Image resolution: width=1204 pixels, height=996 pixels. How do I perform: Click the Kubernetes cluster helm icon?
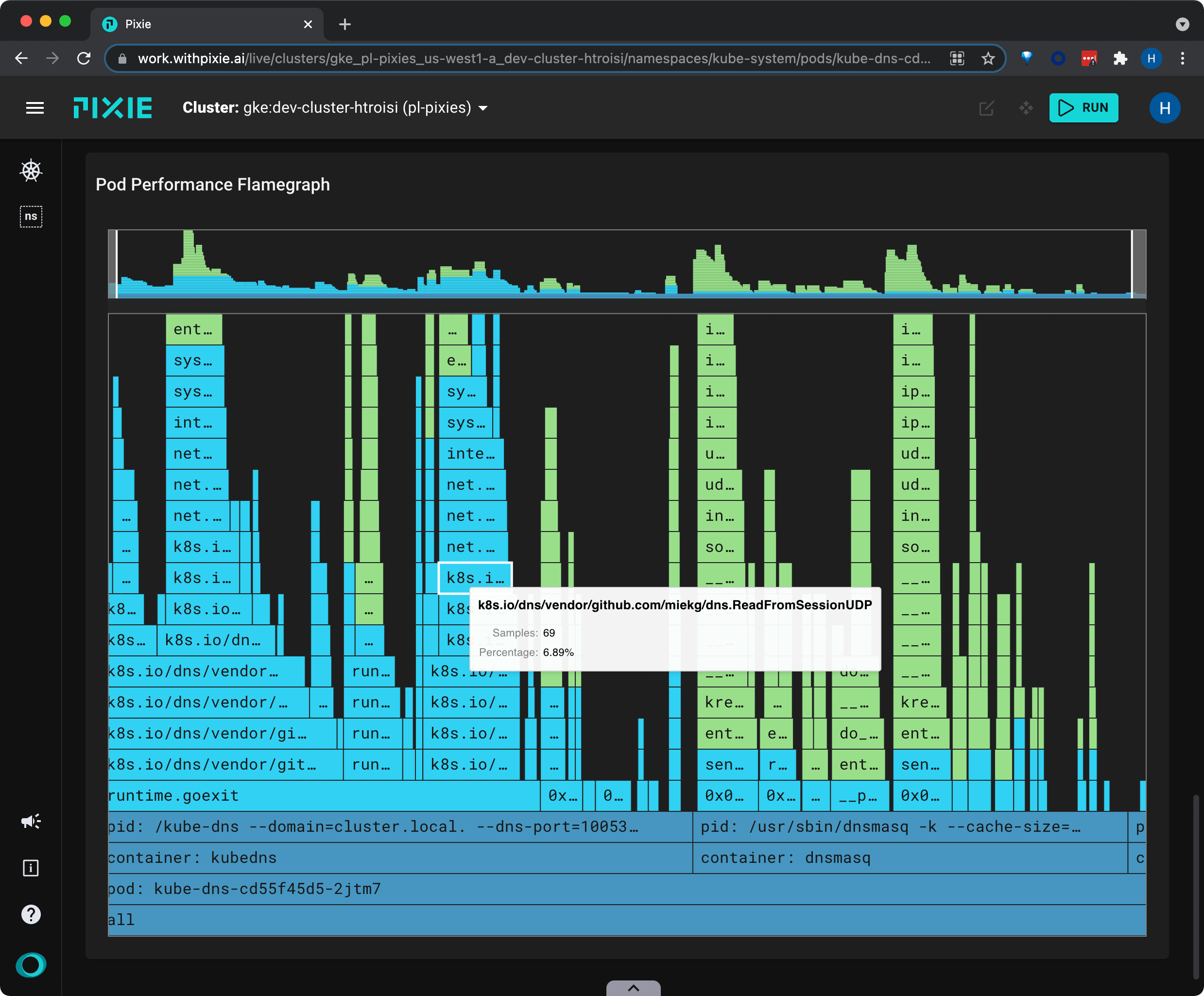(31, 171)
